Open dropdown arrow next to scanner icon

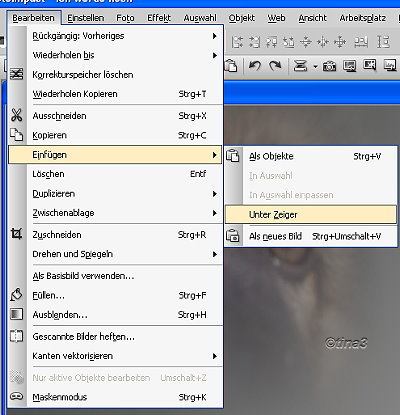315,67
